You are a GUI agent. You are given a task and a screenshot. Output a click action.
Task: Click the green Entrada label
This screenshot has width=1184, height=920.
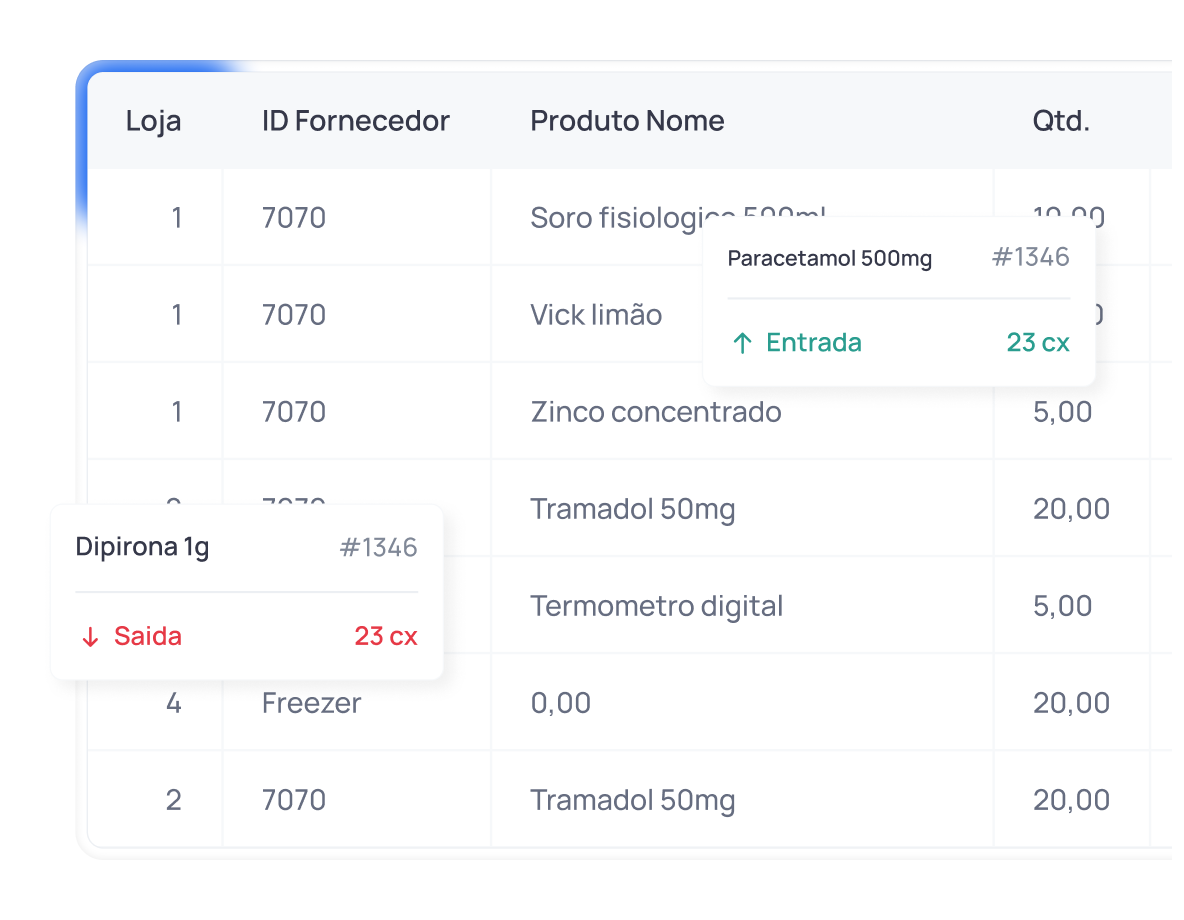pos(813,343)
